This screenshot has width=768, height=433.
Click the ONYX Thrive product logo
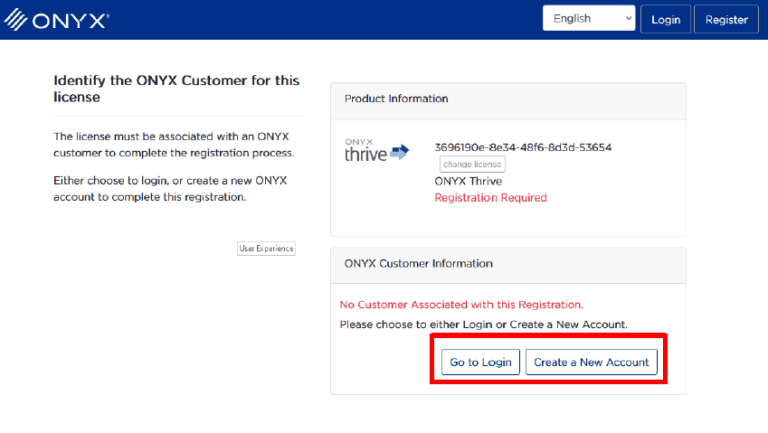(x=366, y=152)
